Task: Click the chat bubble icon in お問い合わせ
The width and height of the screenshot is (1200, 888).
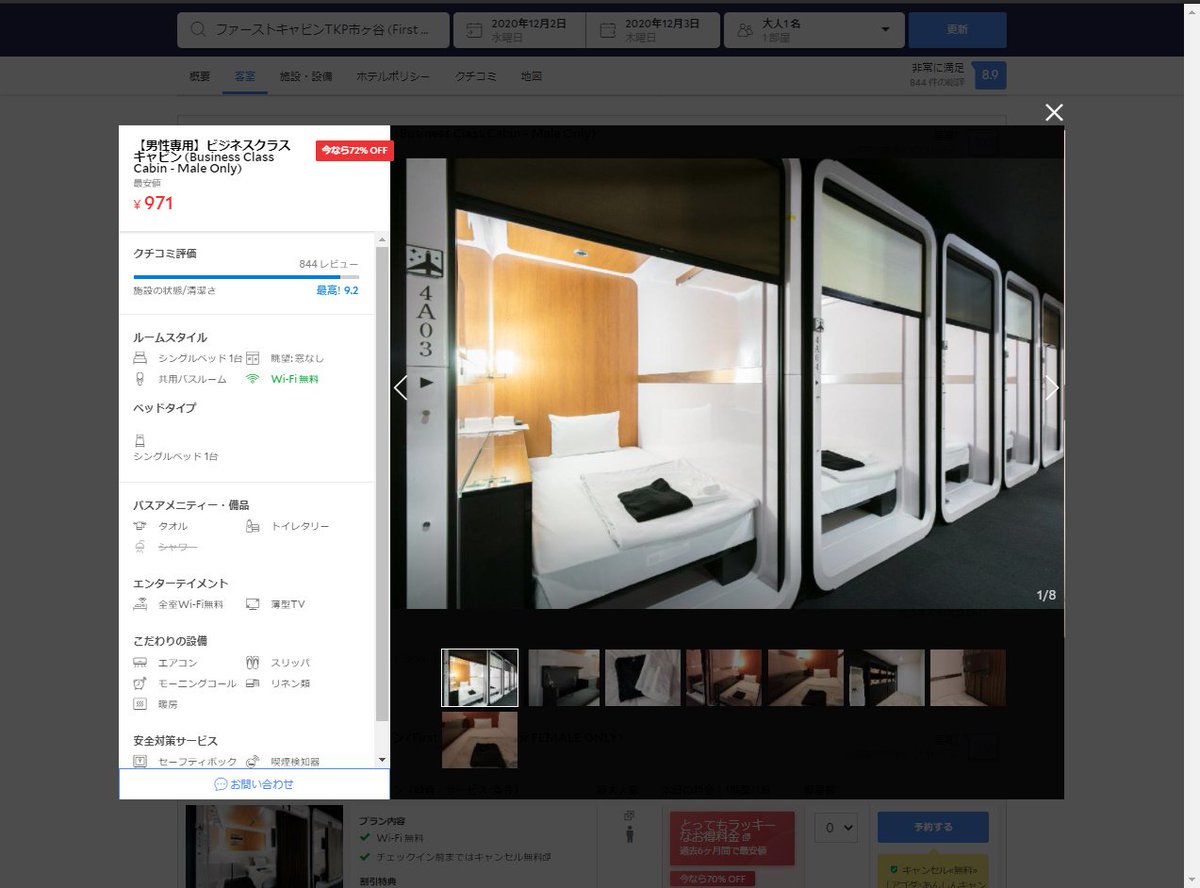Action: [220, 784]
